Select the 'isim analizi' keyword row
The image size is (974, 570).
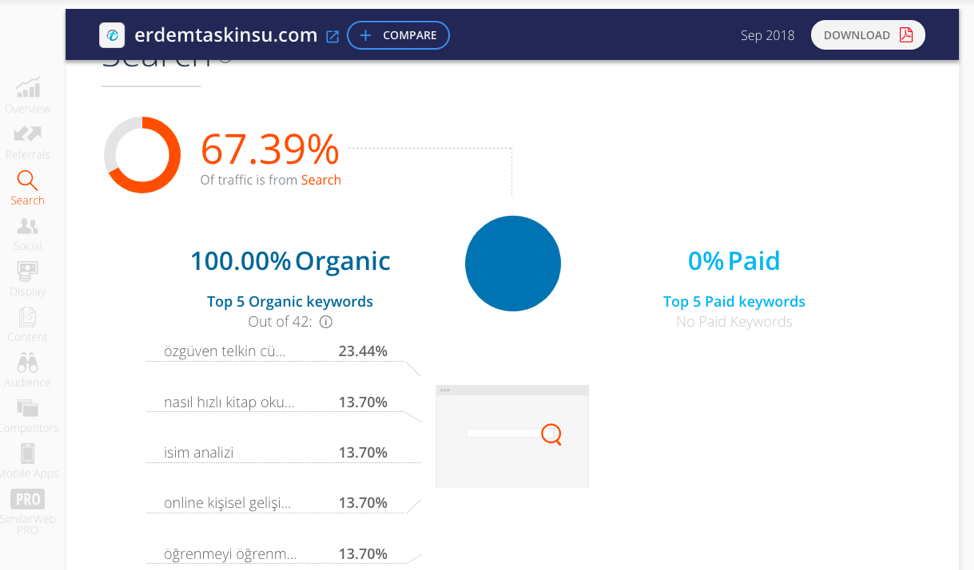199,452
